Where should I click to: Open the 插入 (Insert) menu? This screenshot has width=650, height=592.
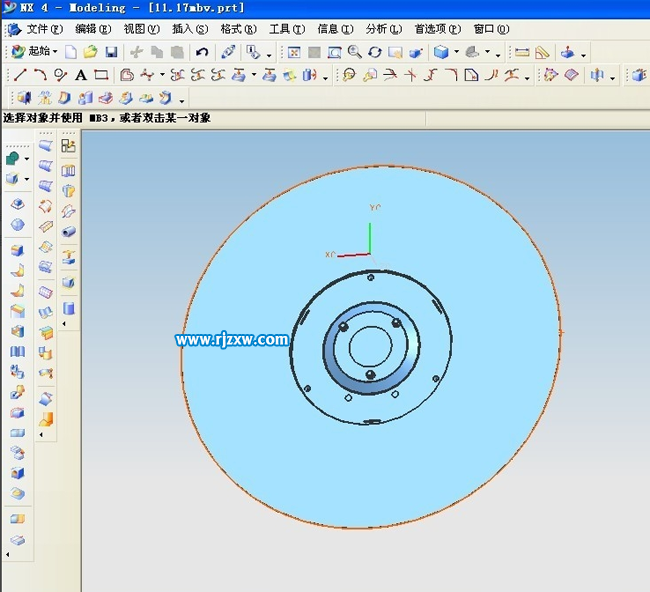190,29
